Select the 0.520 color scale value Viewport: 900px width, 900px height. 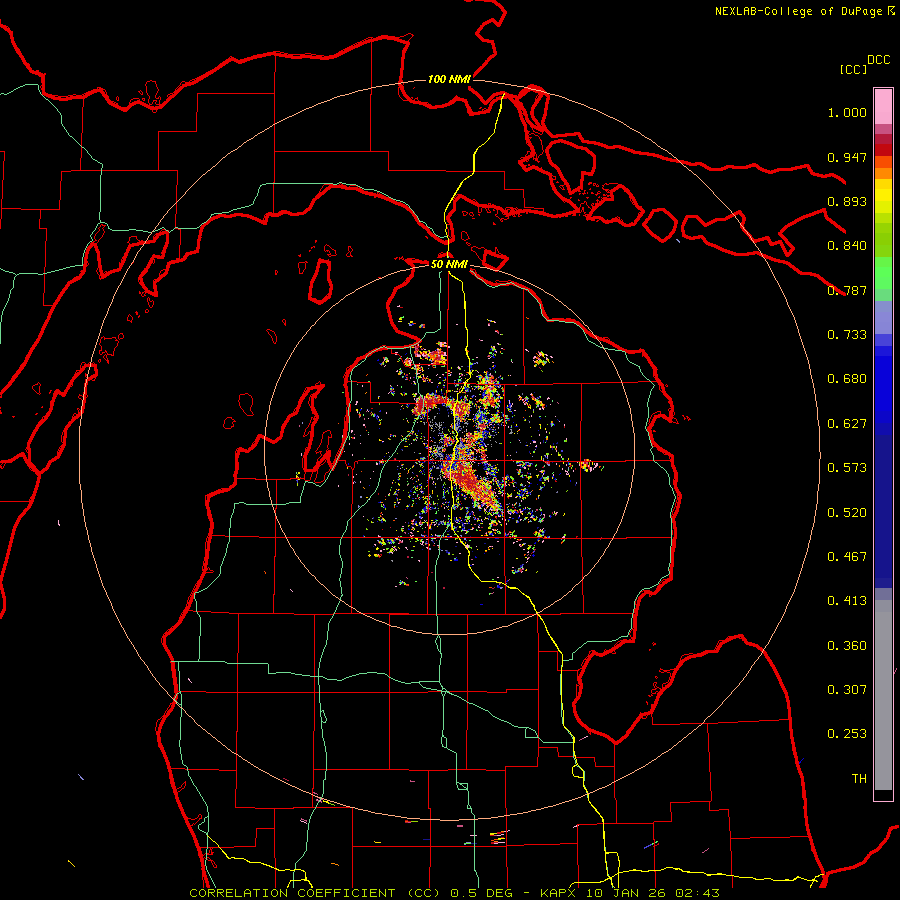(847, 513)
